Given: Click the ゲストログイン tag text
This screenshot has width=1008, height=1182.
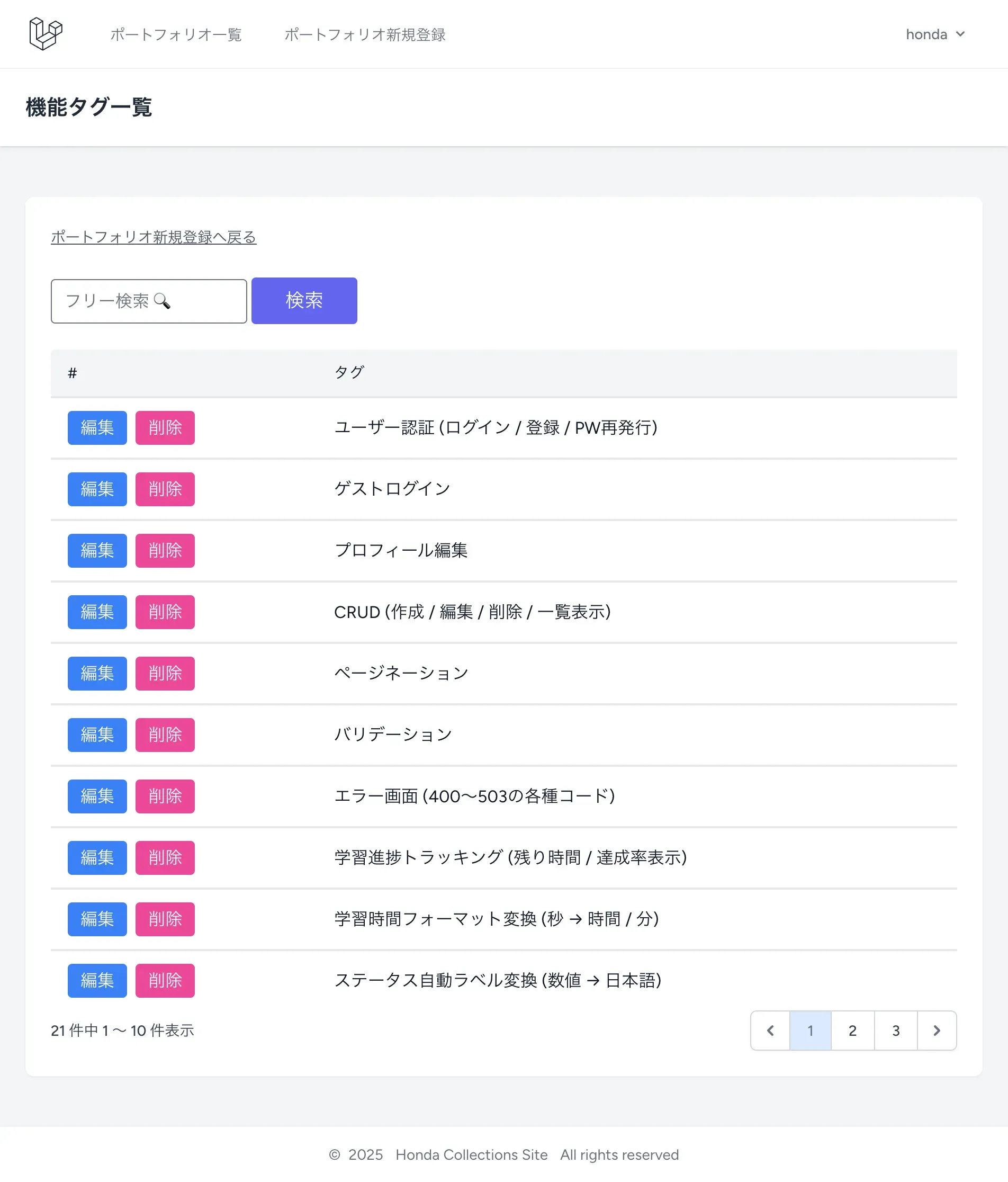Looking at the screenshot, I should coord(392,489).
